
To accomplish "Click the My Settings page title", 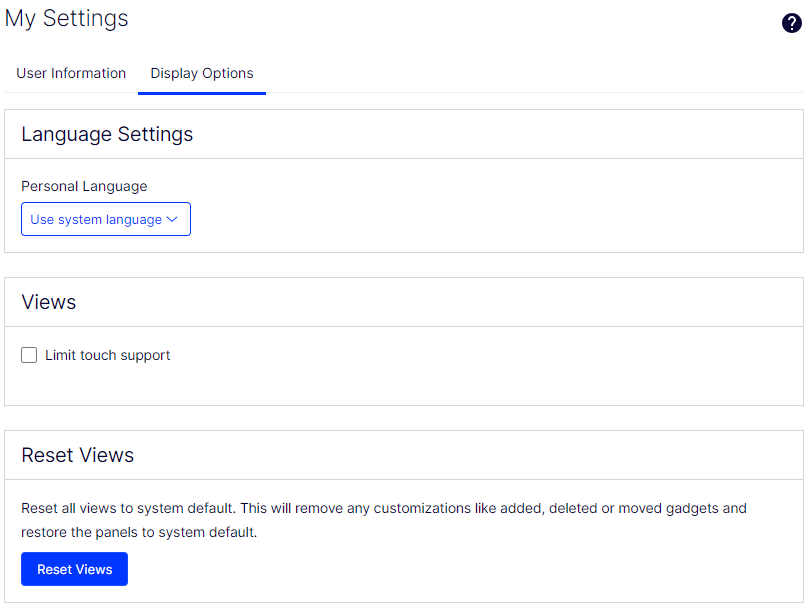I will coord(66,18).
